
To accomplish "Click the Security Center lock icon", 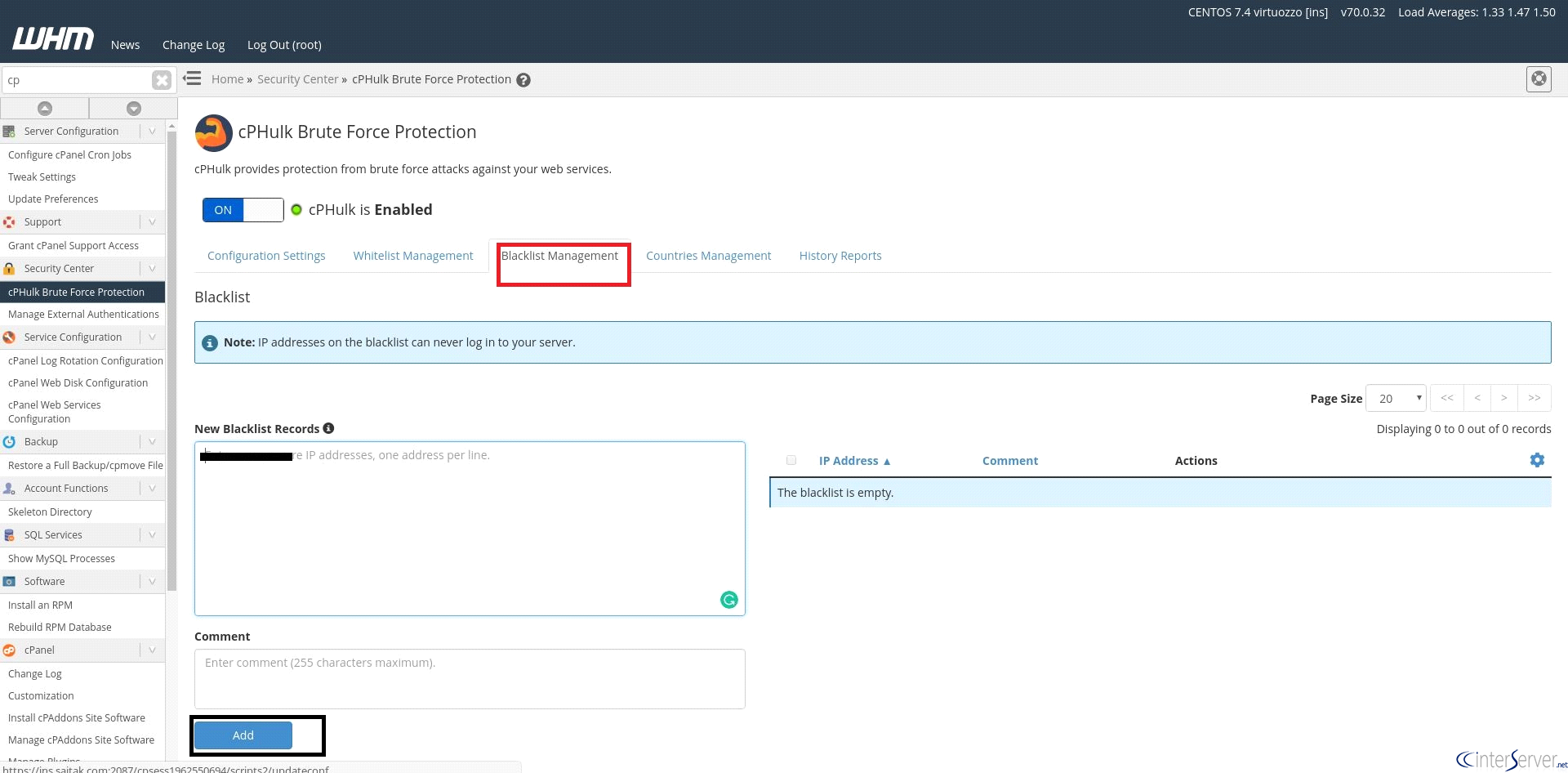I will pyautogui.click(x=9, y=269).
